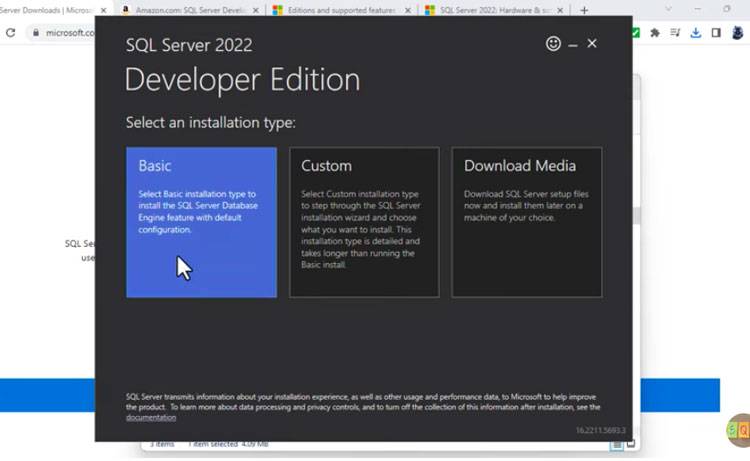Click the SQ channel logo badge

(738, 431)
